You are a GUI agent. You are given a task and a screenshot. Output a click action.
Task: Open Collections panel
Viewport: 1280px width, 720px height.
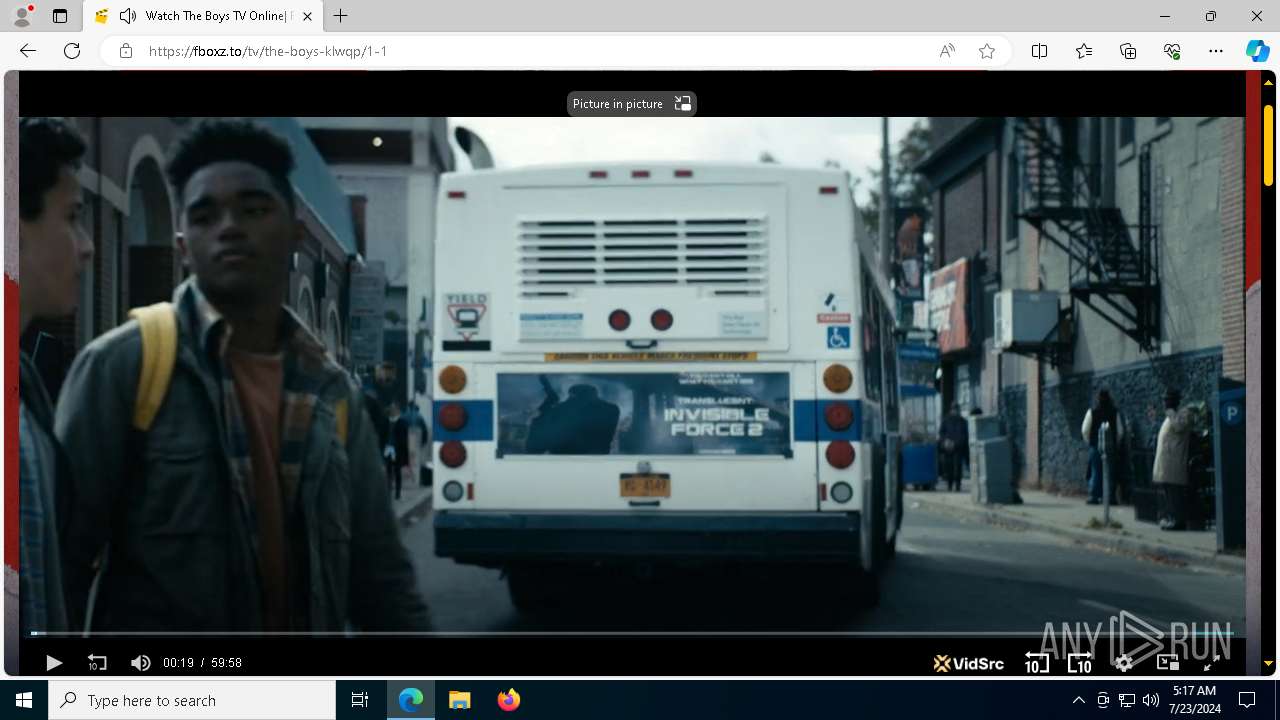pos(1128,51)
